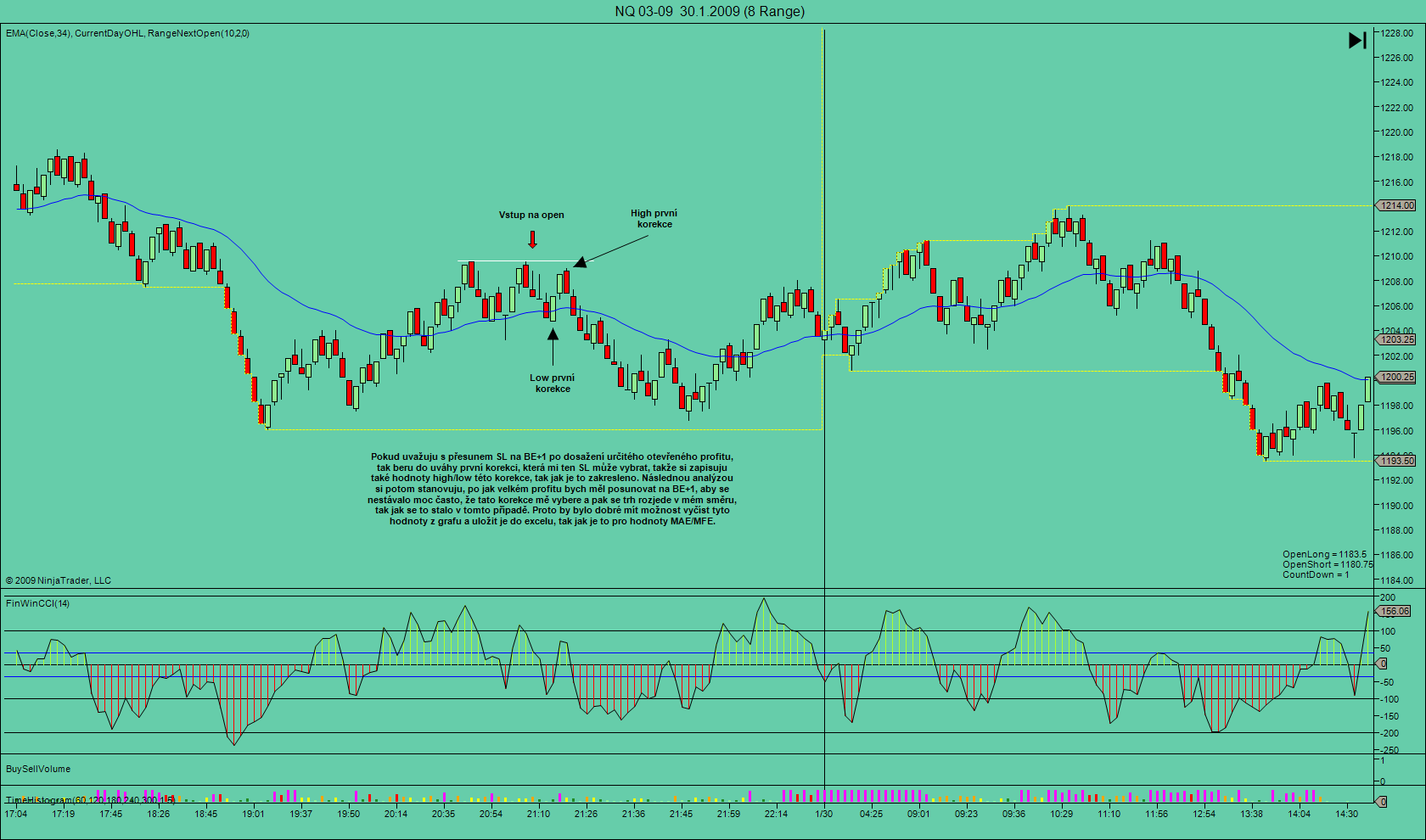1426x840 pixels.
Task: Select the 'Vstup na open' annotation text
Action: tap(531, 215)
